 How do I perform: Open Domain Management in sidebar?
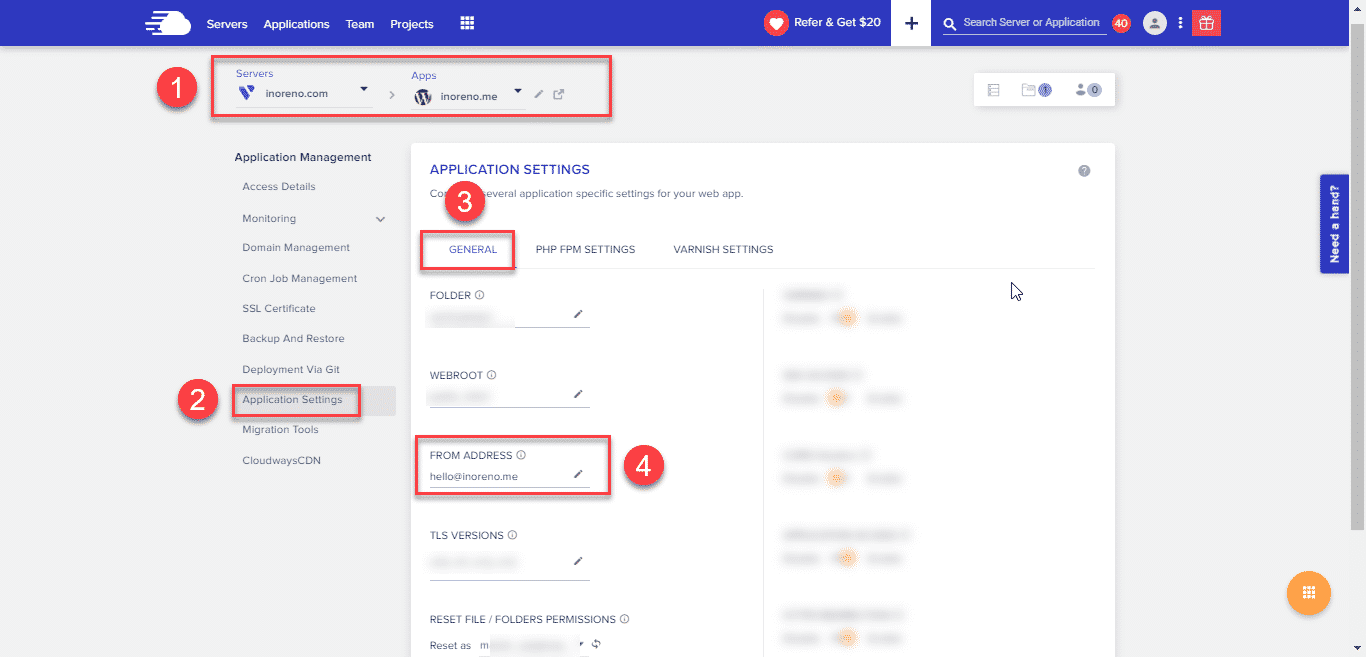click(x=296, y=248)
